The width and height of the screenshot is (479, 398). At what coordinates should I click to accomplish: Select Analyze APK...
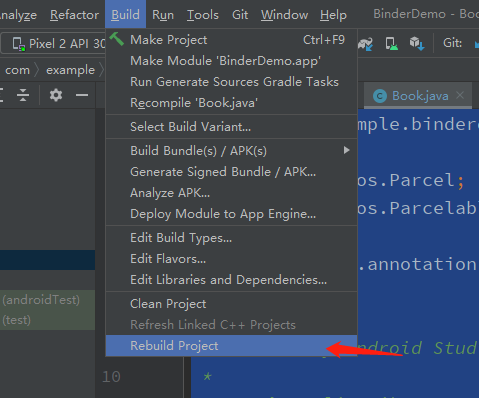(231, 193)
